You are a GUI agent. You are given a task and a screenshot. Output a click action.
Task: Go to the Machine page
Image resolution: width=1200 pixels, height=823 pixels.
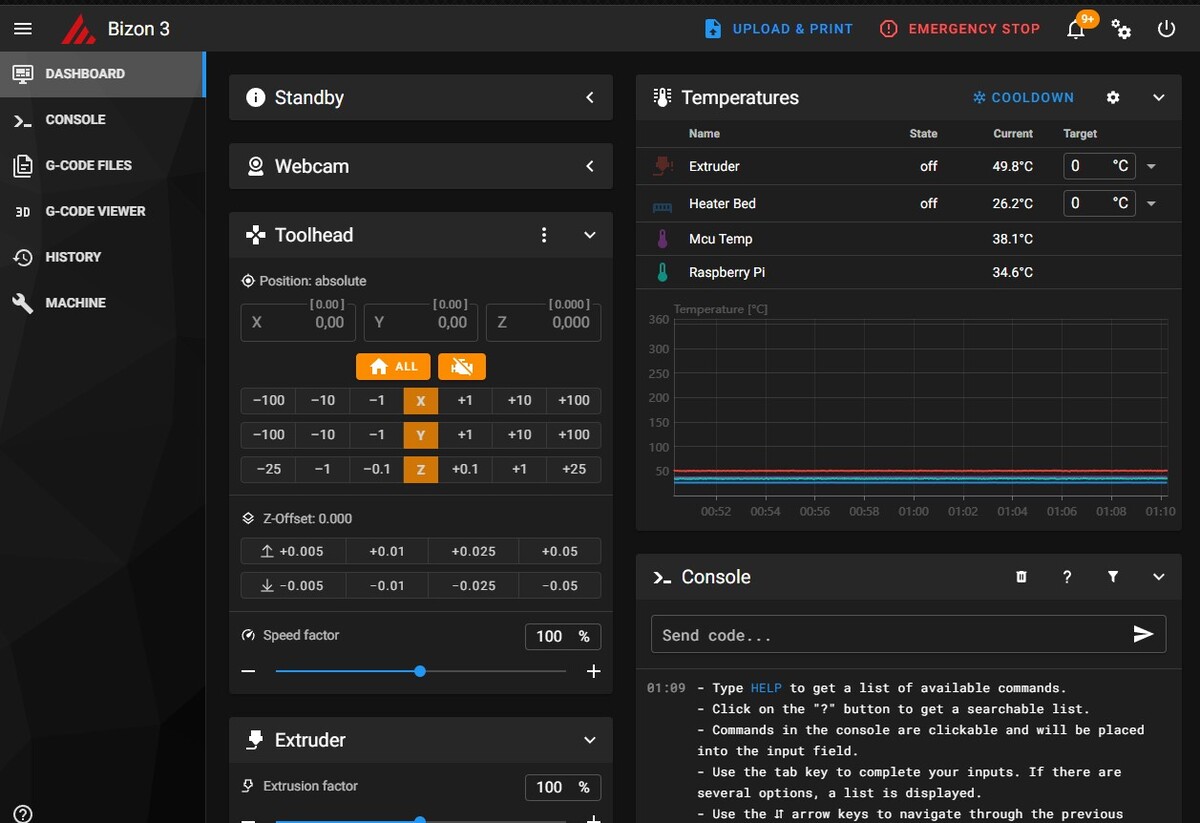pos(75,303)
